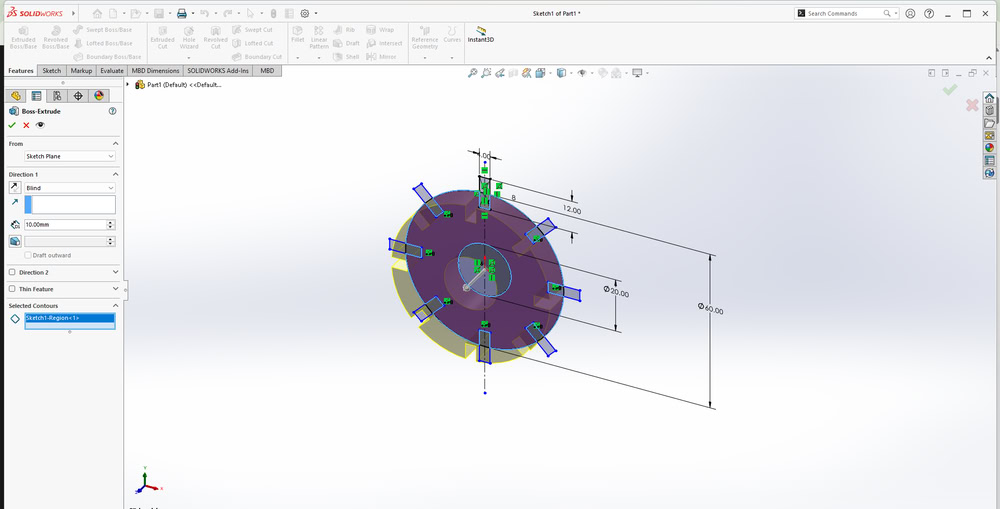Open the DimXpertManager crosshair tab
The height and width of the screenshot is (509, 1000).
78,96
